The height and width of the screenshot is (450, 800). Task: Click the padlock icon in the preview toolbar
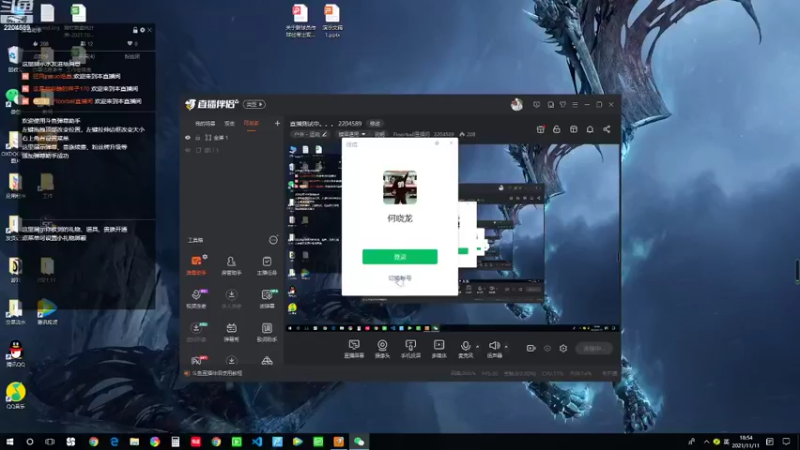pos(557,130)
